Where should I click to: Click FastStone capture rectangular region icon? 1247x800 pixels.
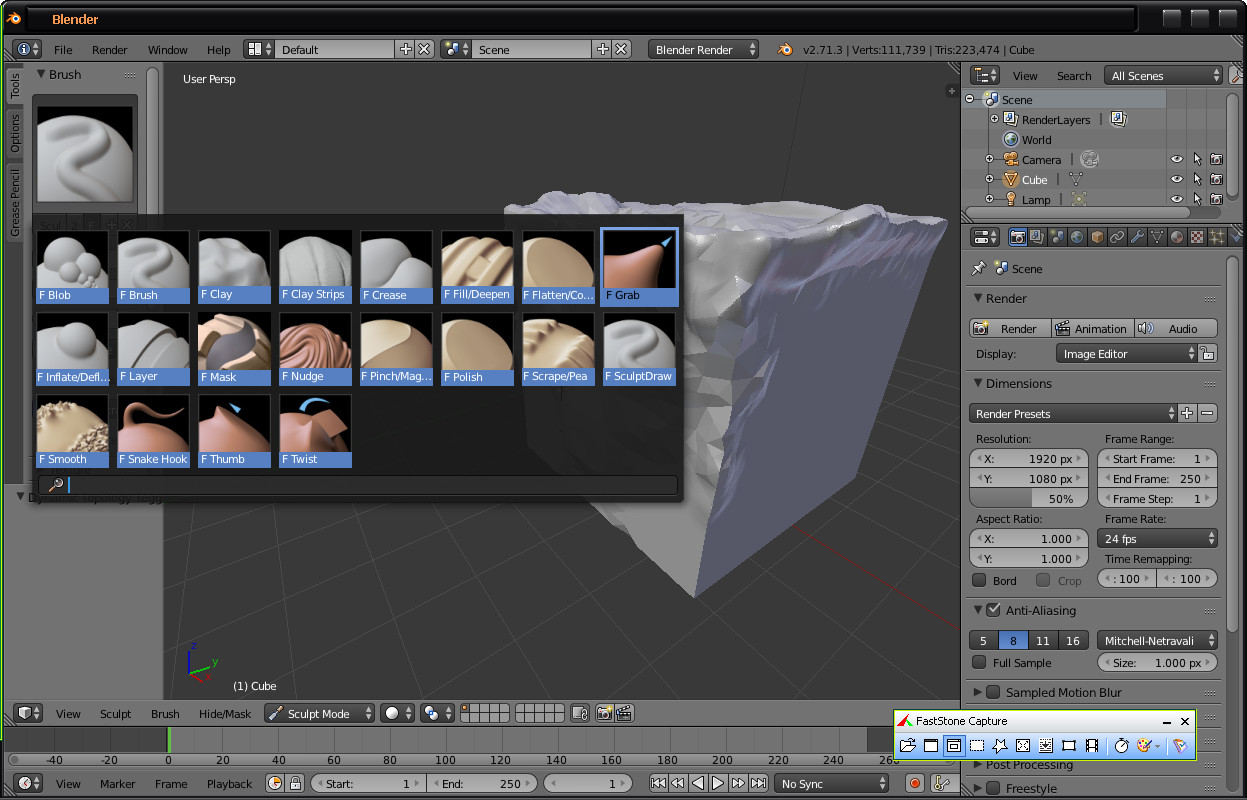977,746
